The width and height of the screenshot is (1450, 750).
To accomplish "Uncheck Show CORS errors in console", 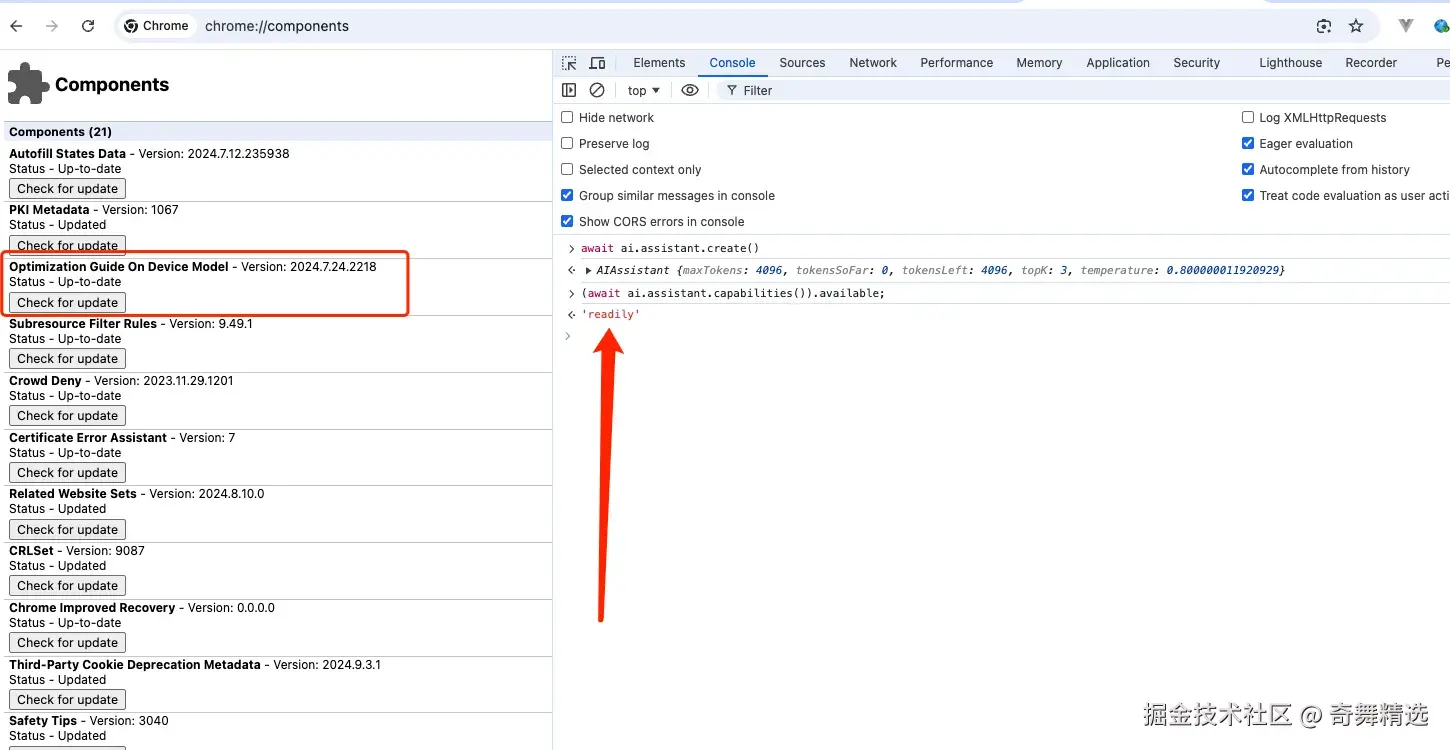I will (567, 221).
